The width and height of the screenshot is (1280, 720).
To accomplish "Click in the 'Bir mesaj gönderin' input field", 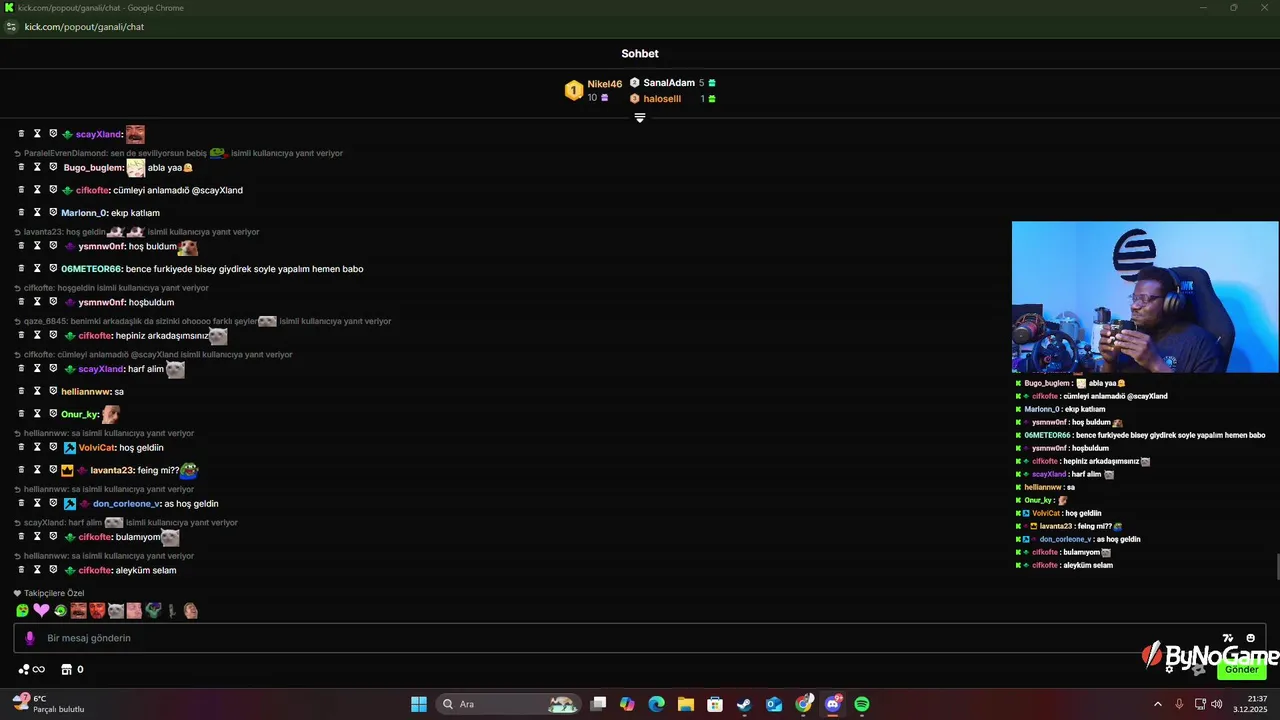I will 640,638.
